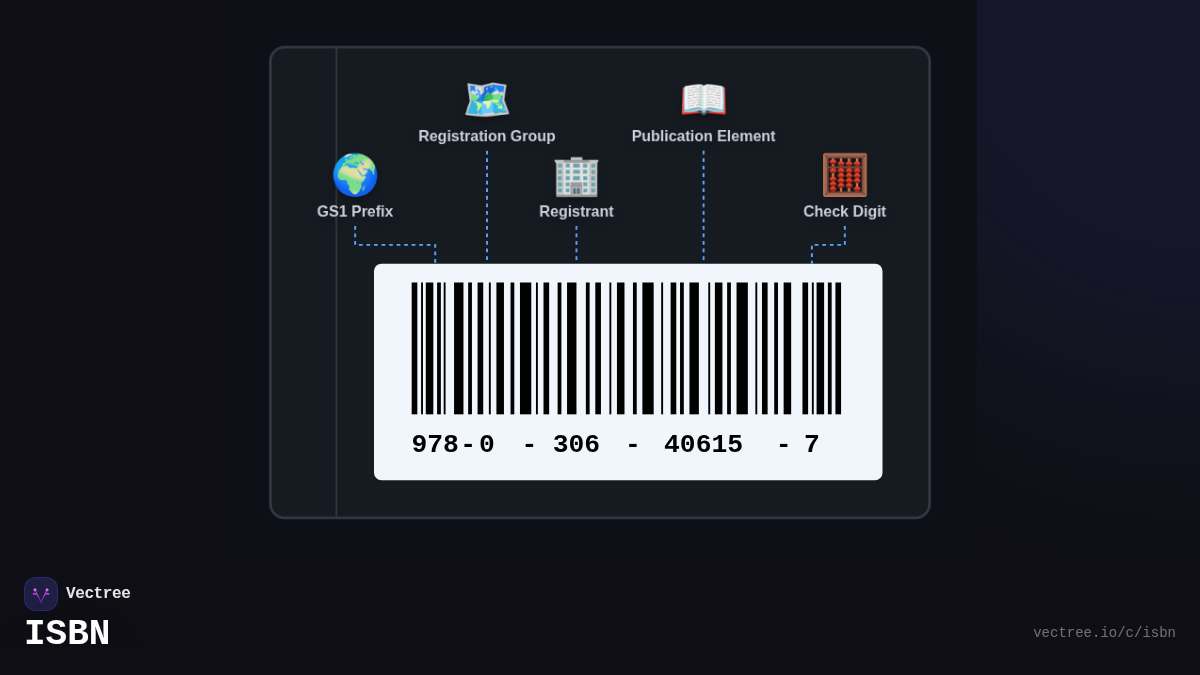Viewport: 1200px width, 675px height.
Task: Click the Registration Group label
Action: (487, 136)
